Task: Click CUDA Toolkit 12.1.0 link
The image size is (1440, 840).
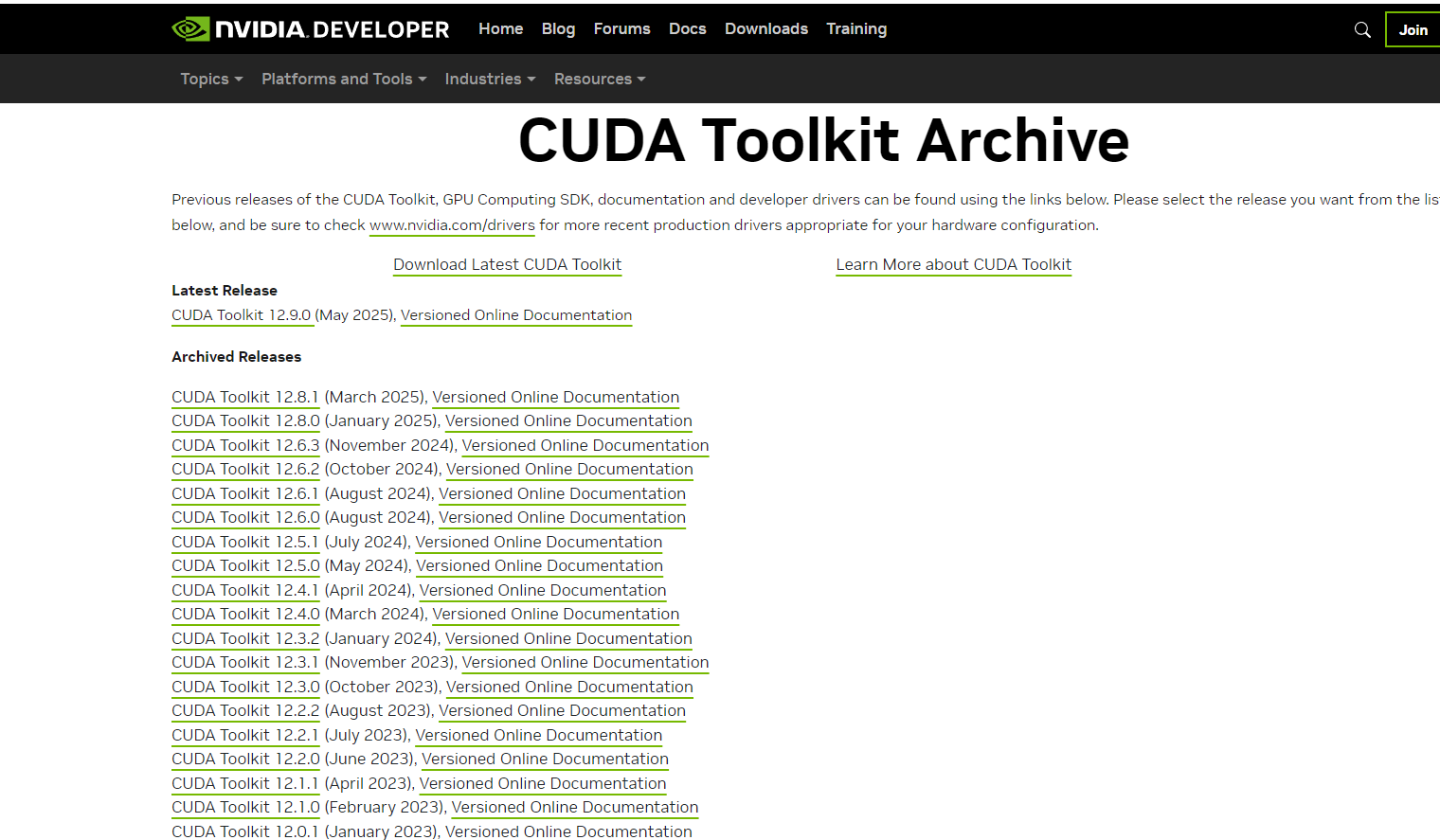Action: [245, 807]
